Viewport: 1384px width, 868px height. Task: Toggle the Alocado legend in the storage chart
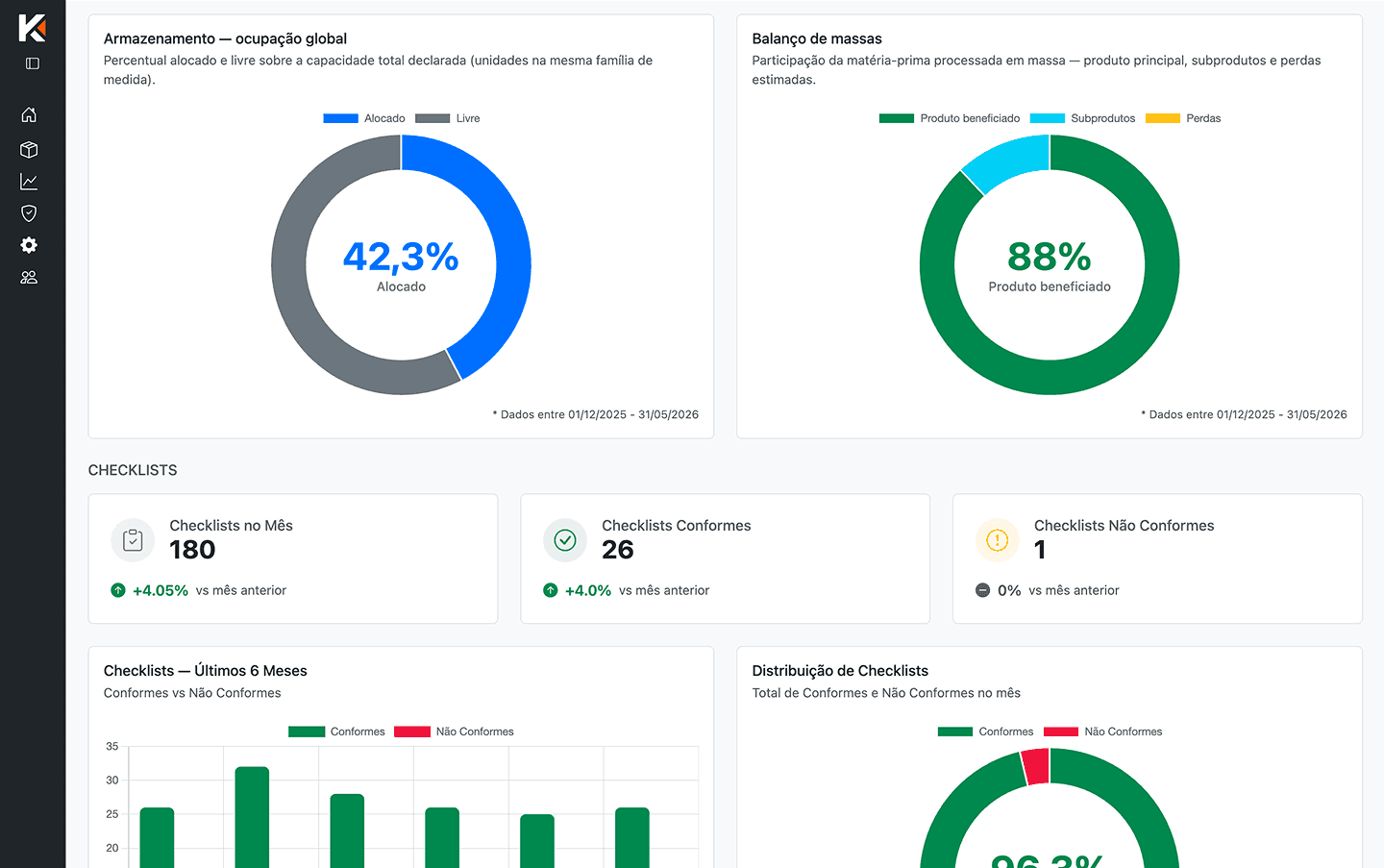click(364, 118)
